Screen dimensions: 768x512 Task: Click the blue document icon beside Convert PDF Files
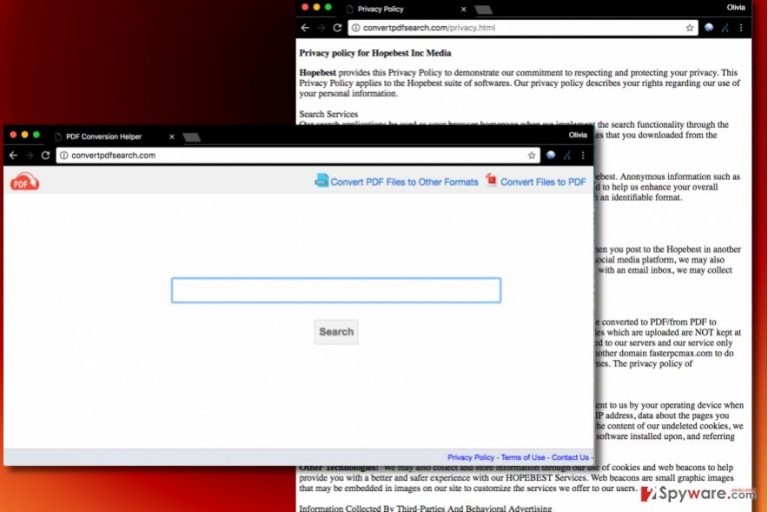coord(321,180)
